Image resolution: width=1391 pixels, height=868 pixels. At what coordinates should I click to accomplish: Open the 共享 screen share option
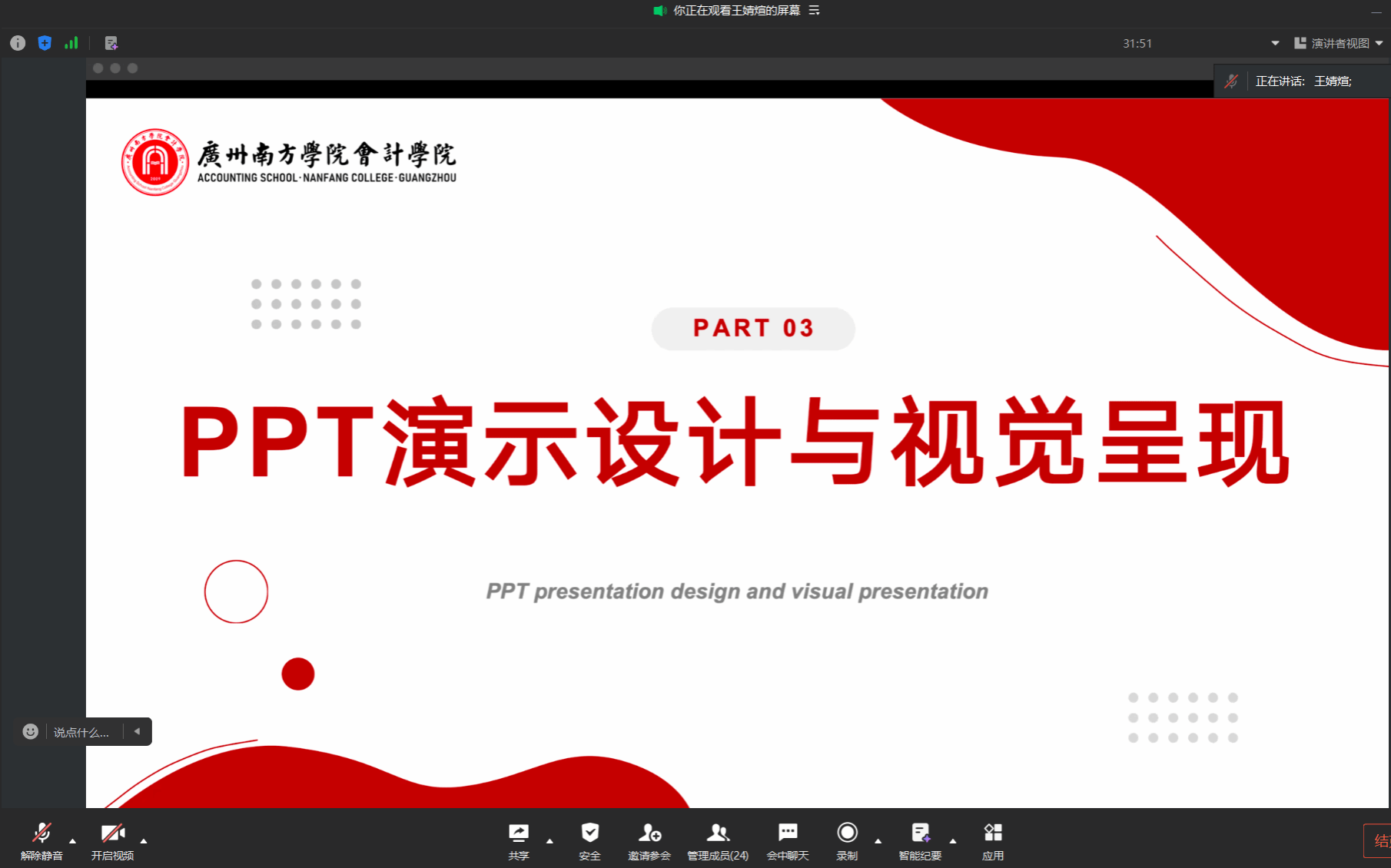coord(519,841)
